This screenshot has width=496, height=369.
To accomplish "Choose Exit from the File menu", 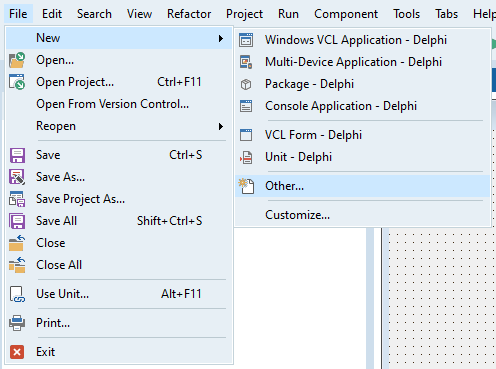I will click(119, 352).
